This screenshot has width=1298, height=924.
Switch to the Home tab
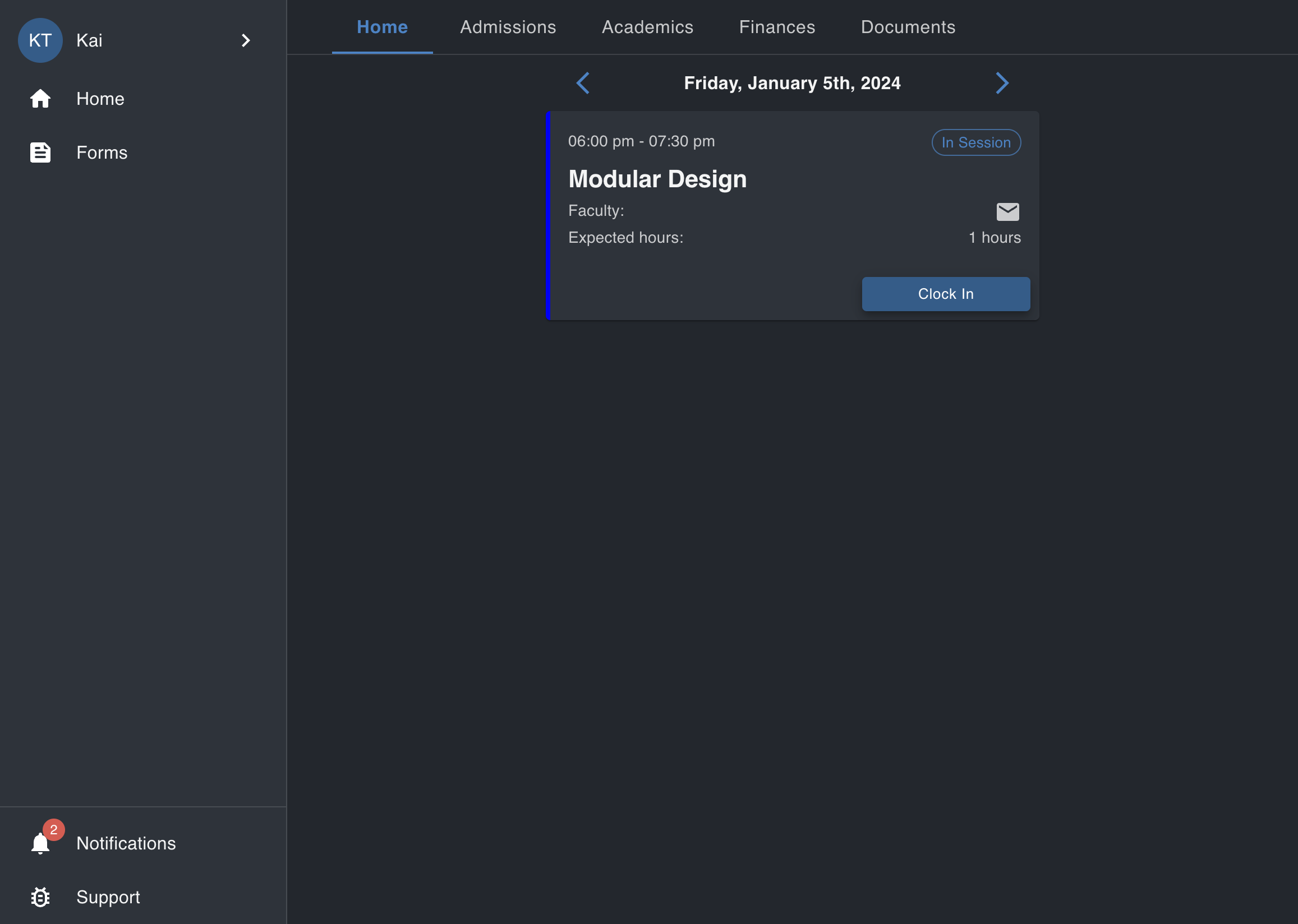point(383,27)
